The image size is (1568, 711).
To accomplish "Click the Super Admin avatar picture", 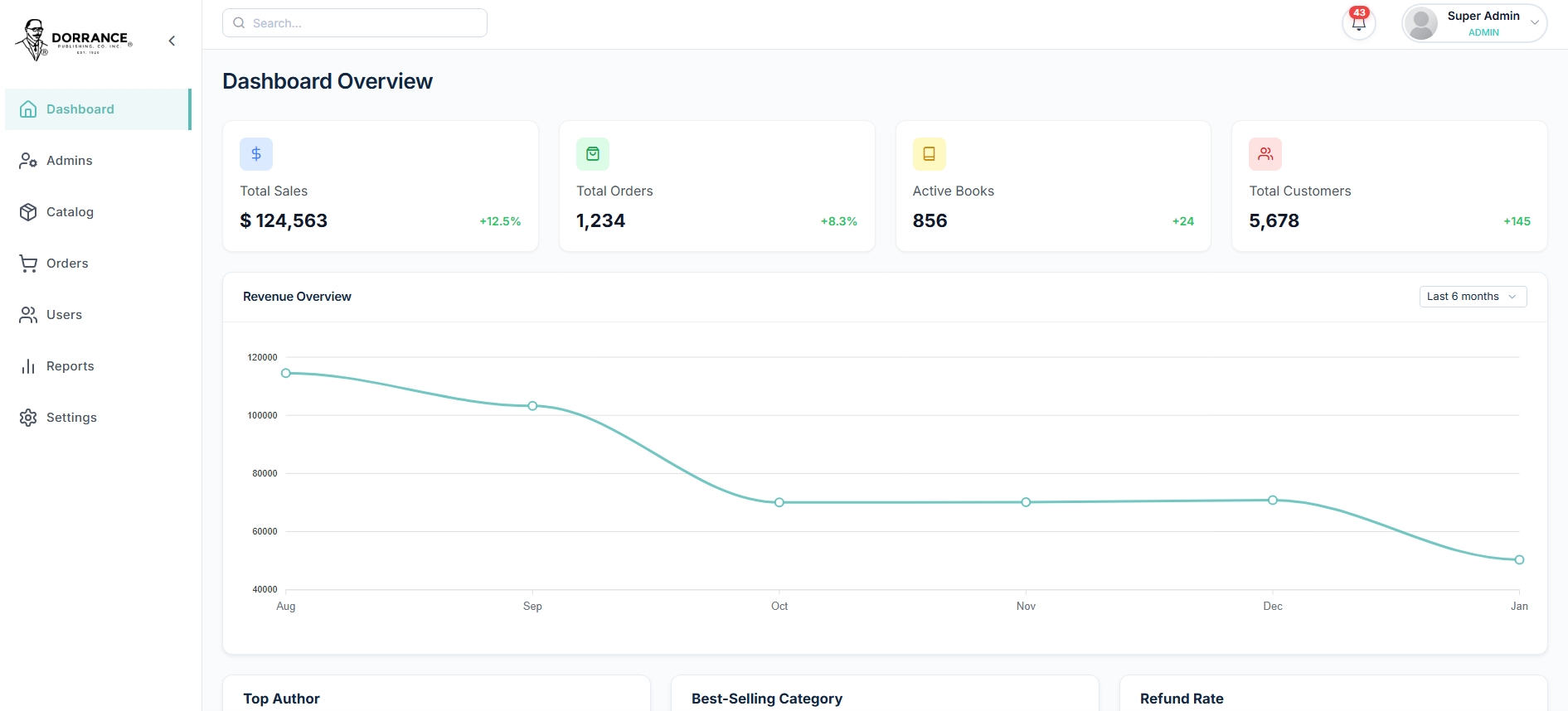I will 1422,23.
